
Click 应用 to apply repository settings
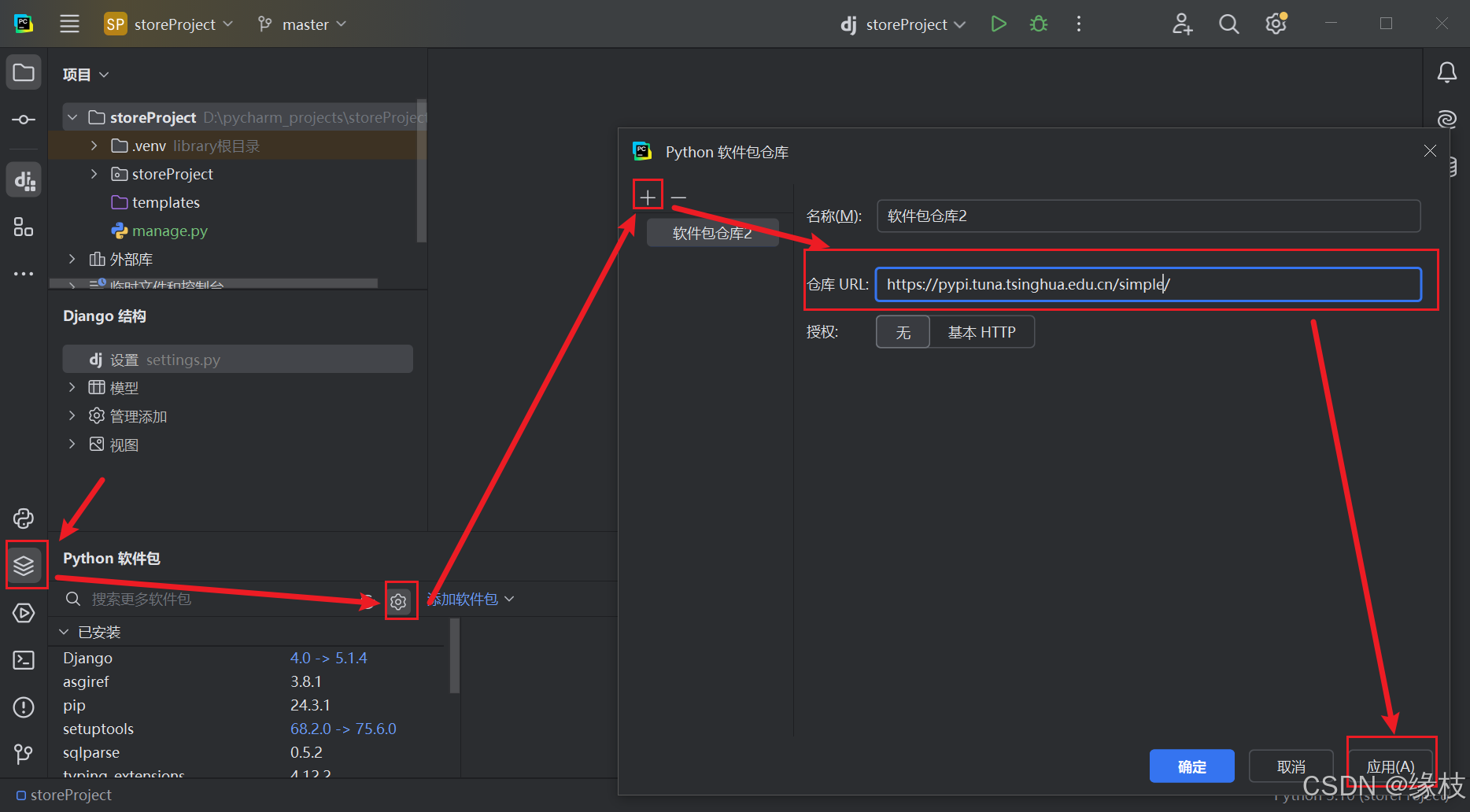pyautogui.click(x=1391, y=766)
